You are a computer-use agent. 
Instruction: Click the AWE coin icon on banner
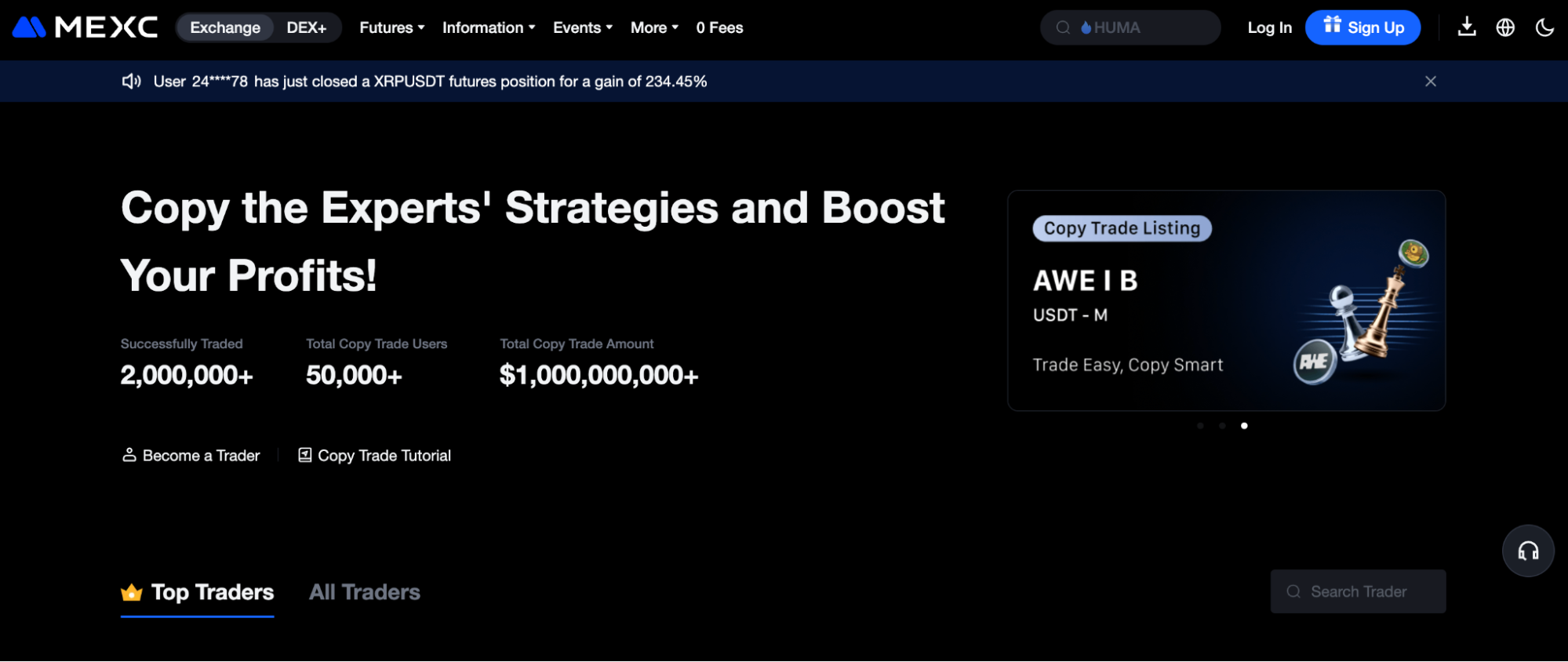(1315, 362)
